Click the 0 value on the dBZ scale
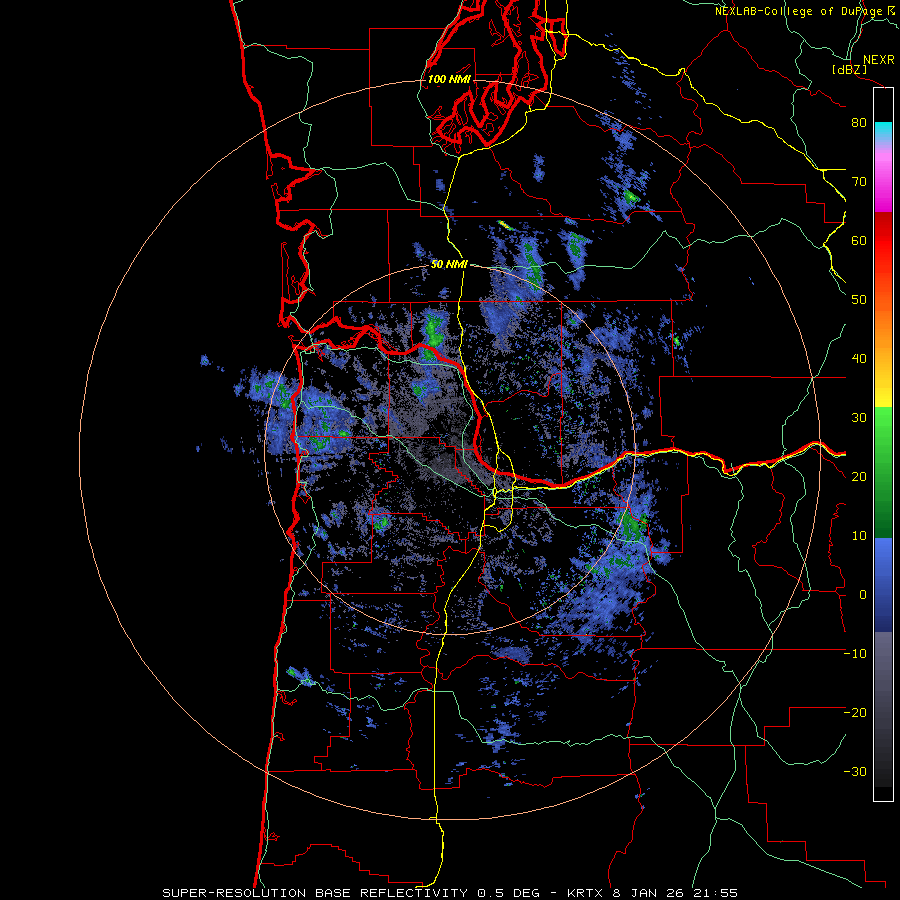This screenshot has height=900, width=900. tap(863, 595)
